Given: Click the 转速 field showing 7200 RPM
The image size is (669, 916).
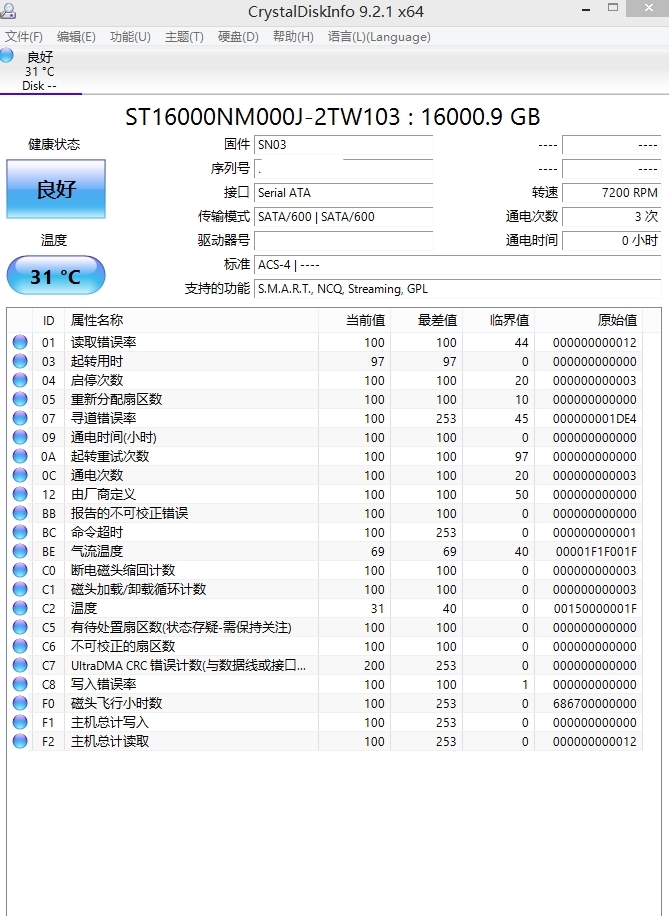Looking at the screenshot, I should tap(612, 193).
